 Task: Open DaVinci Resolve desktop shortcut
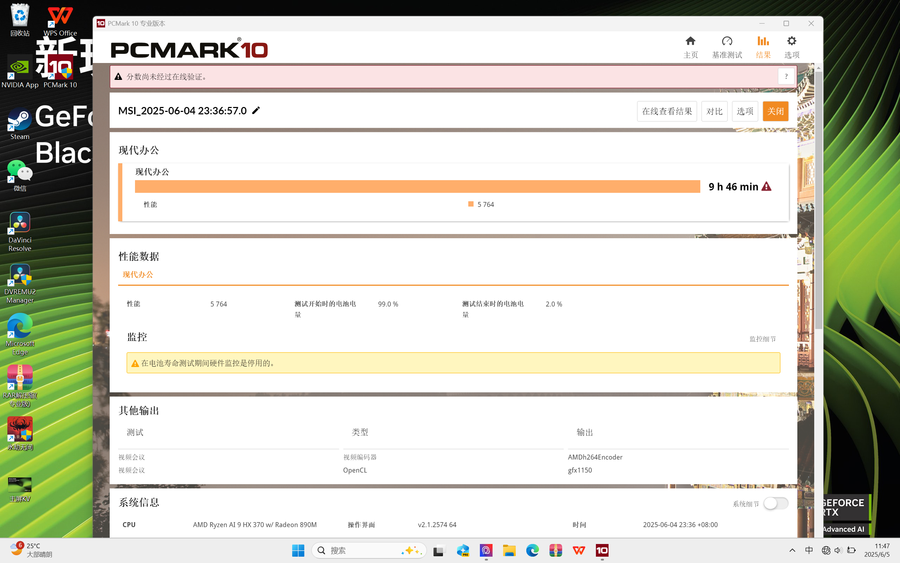tap(20, 232)
